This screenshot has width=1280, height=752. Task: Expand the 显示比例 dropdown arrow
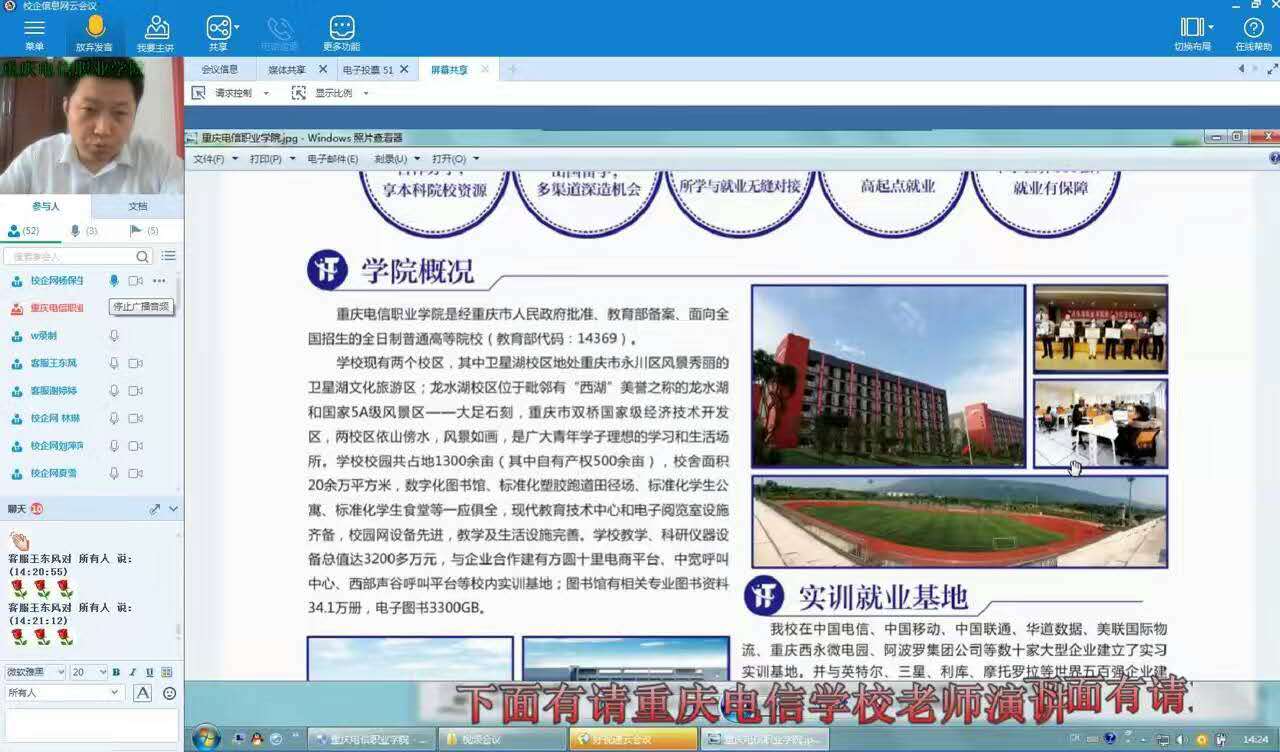point(366,93)
